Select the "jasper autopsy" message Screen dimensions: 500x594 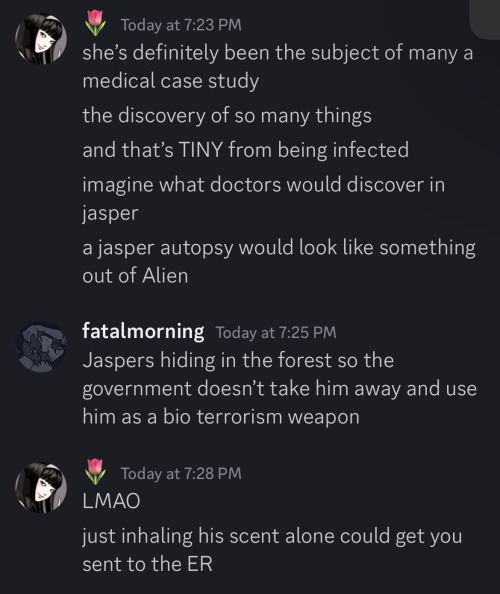point(279,261)
